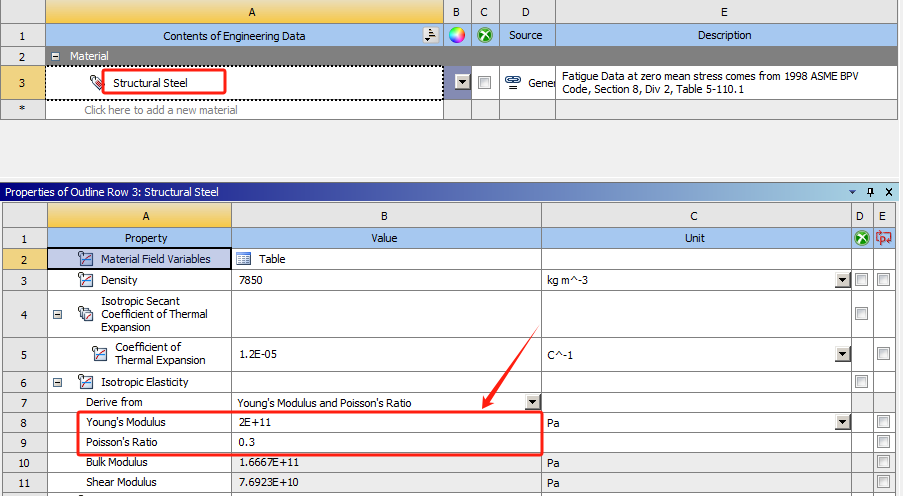Click the Isotropic Secant Coefficient property icon

85,313
